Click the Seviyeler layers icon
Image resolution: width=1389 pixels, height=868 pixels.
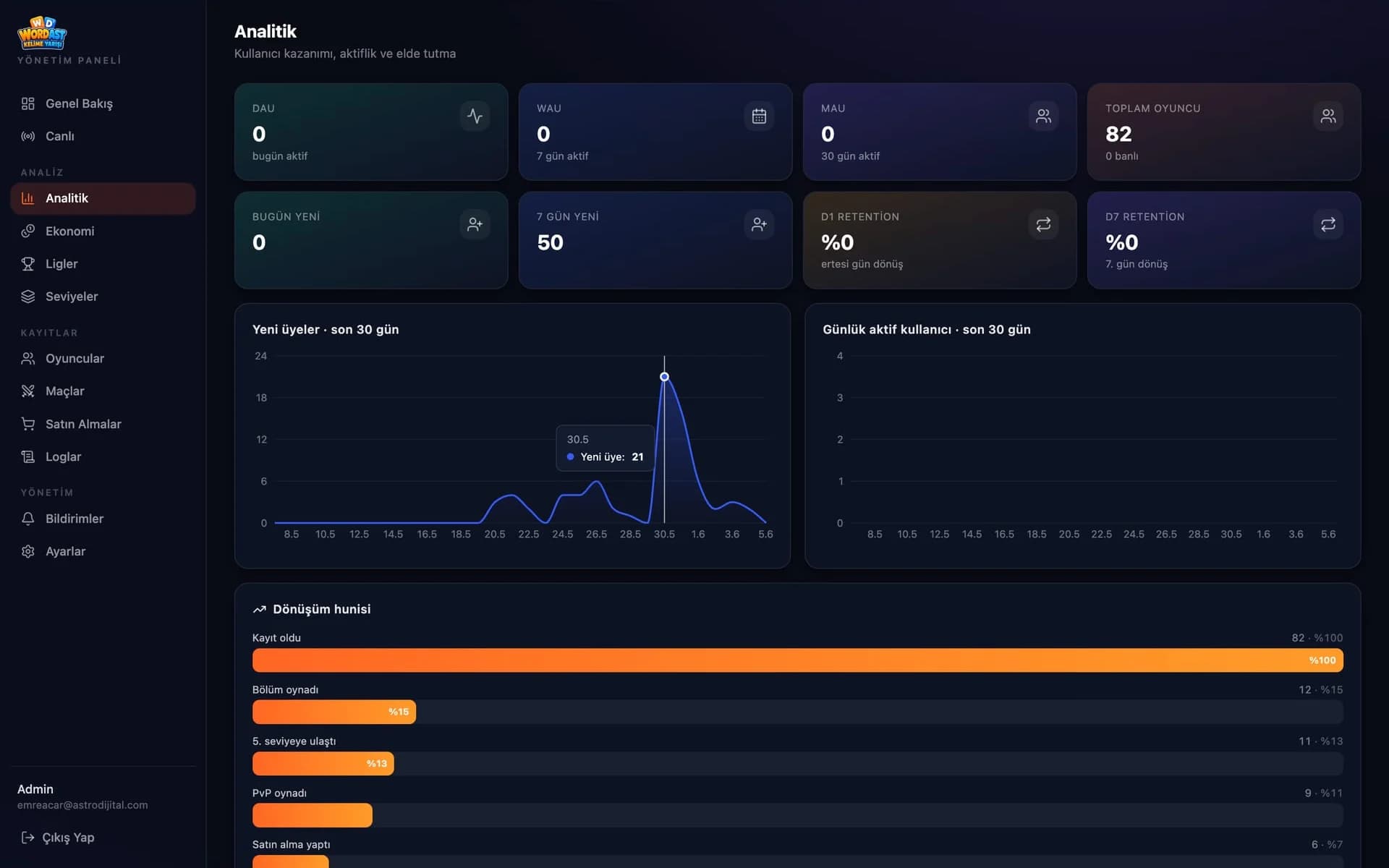click(27, 296)
